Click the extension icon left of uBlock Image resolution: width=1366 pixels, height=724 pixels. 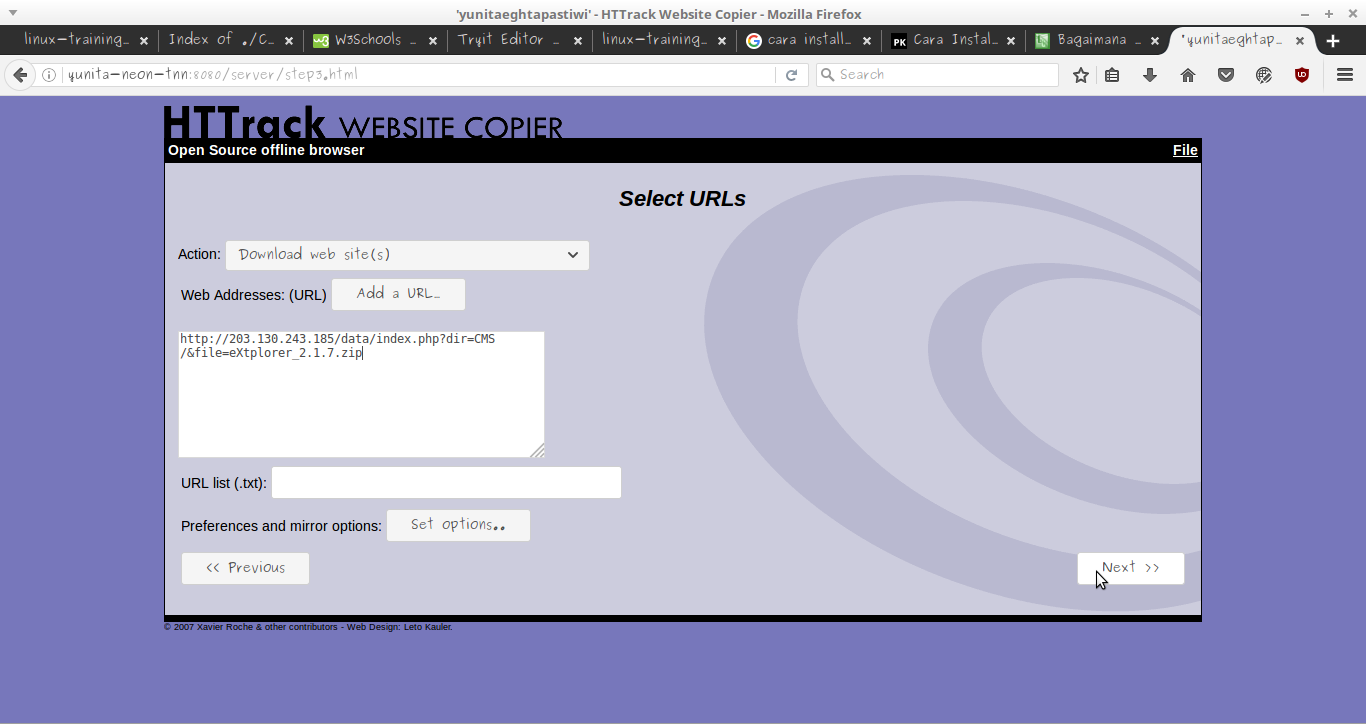(x=1264, y=75)
